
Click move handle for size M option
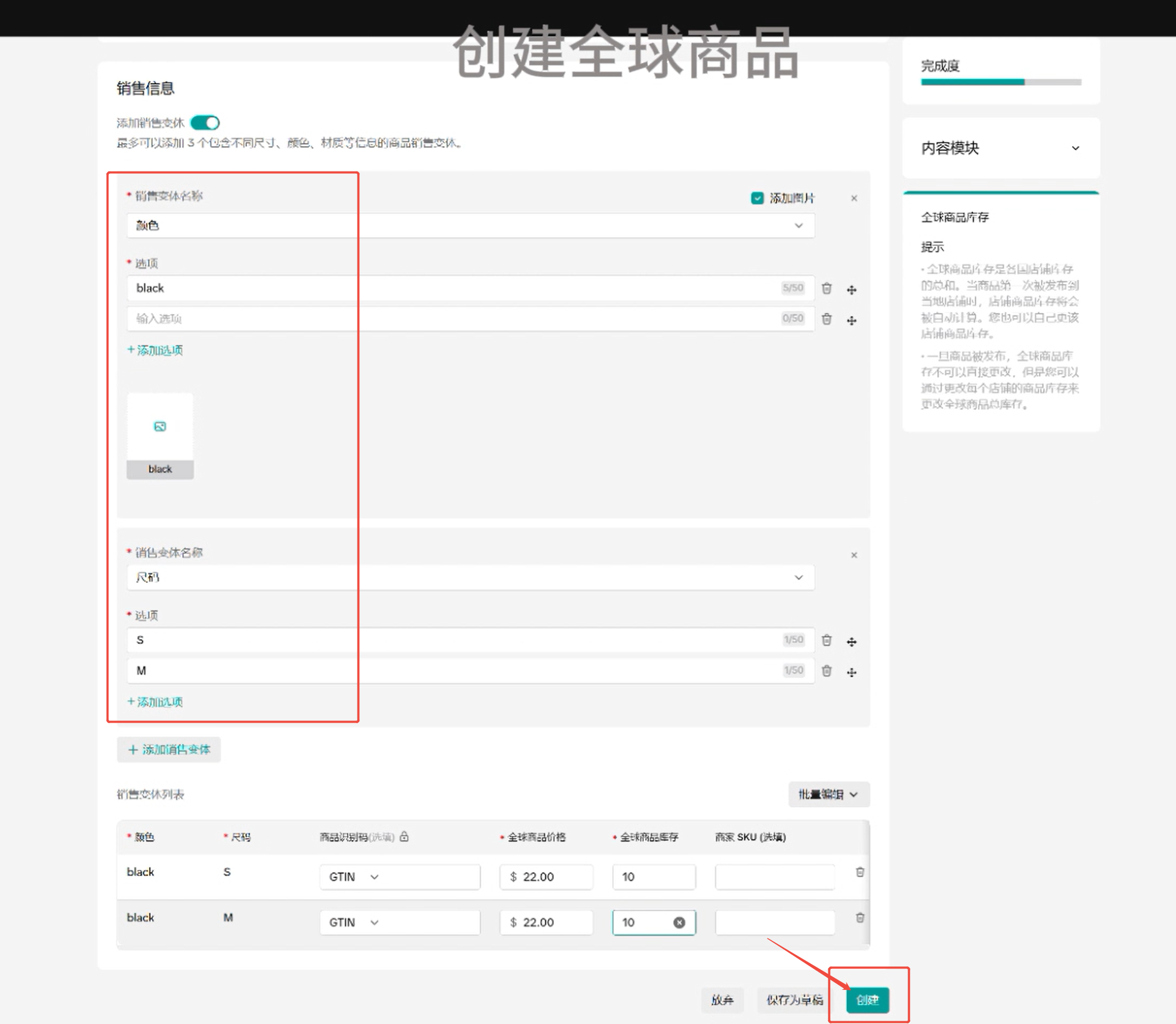coord(851,672)
